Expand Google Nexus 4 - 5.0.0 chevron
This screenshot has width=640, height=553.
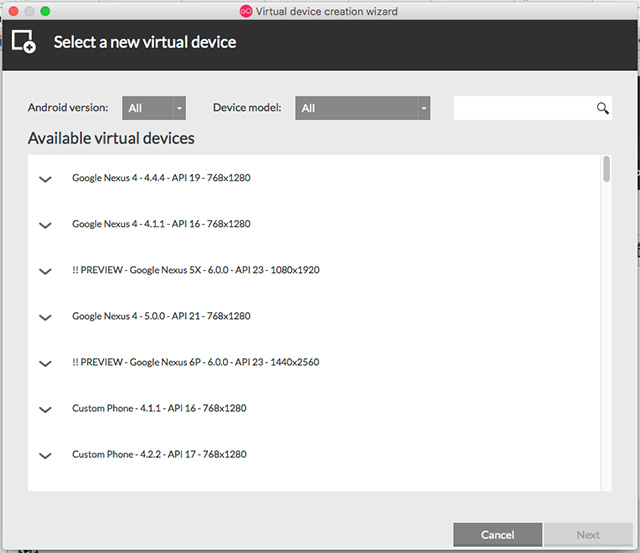(45, 317)
